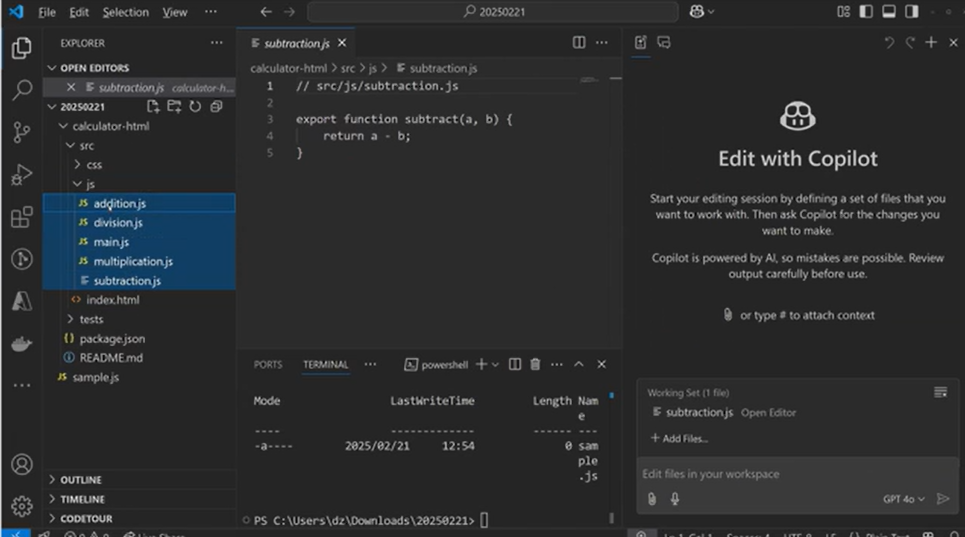Open package.json file
Image resolution: width=965 pixels, height=537 pixels.
[112, 339]
